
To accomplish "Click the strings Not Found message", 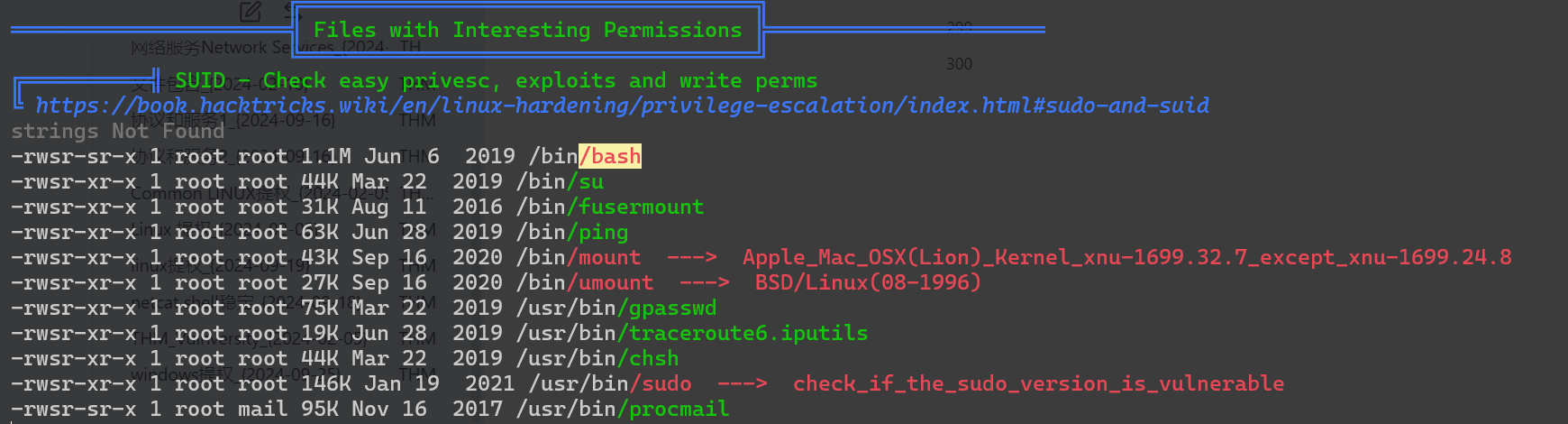I will coord(117,131).
